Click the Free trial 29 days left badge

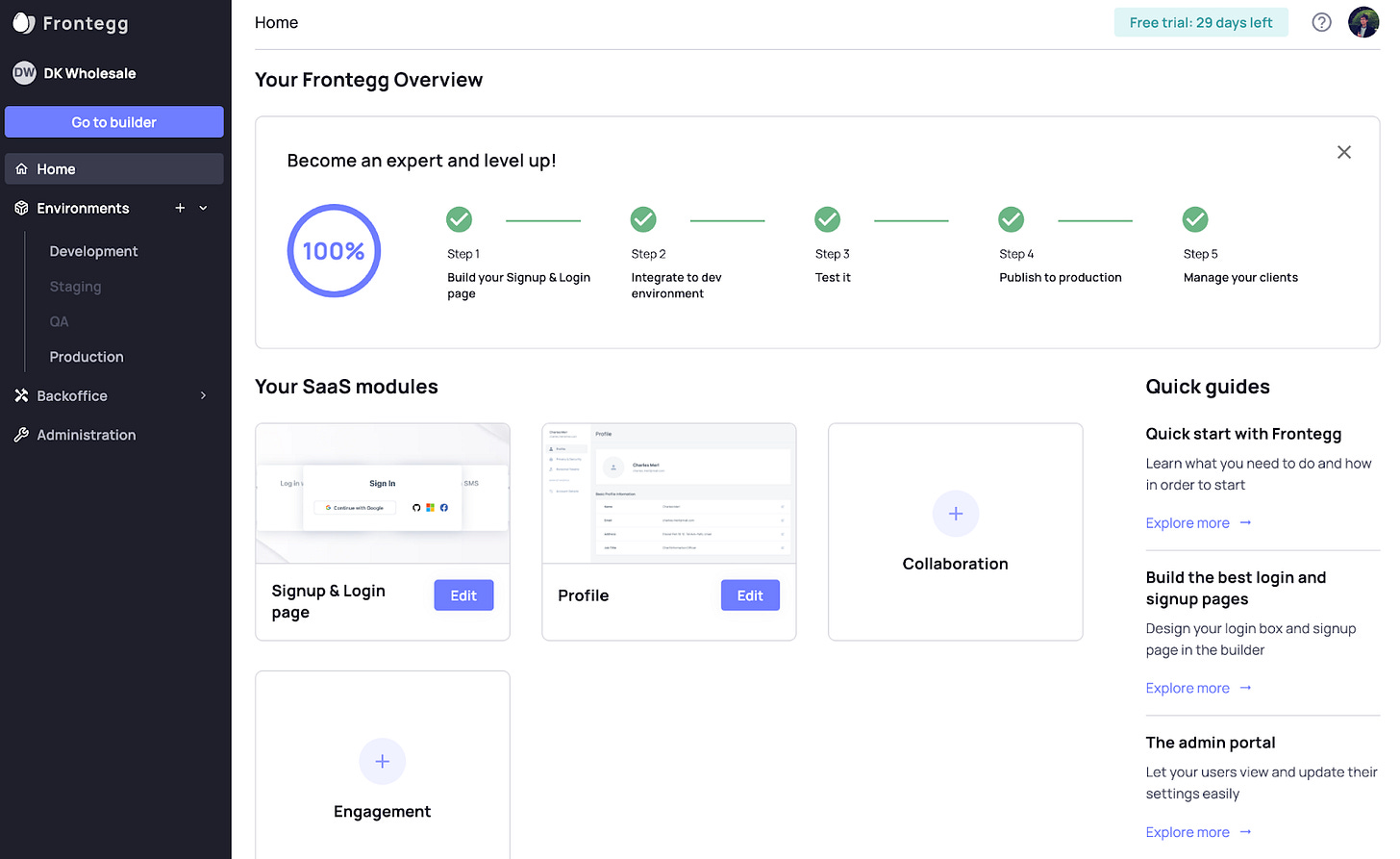(1201, 22)
